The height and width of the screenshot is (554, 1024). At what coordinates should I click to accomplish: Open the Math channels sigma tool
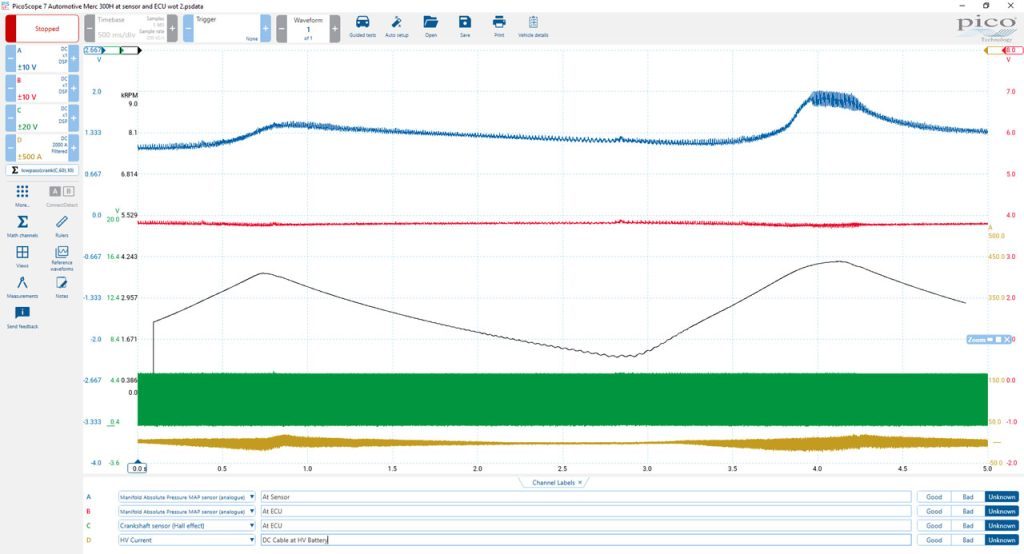(x=22, y=225)
